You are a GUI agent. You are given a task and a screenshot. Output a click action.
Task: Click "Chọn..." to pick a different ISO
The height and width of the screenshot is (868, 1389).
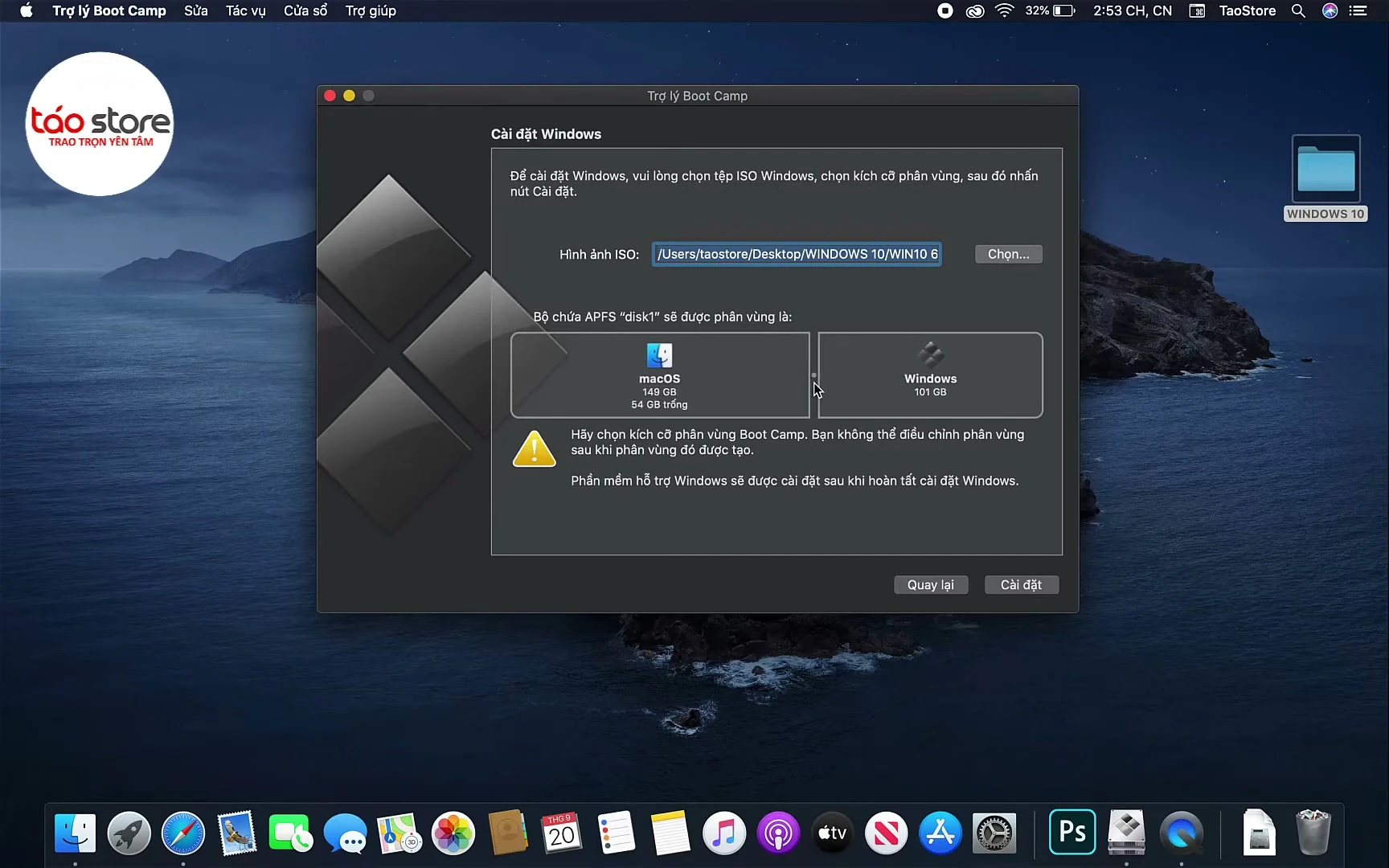1007,253
